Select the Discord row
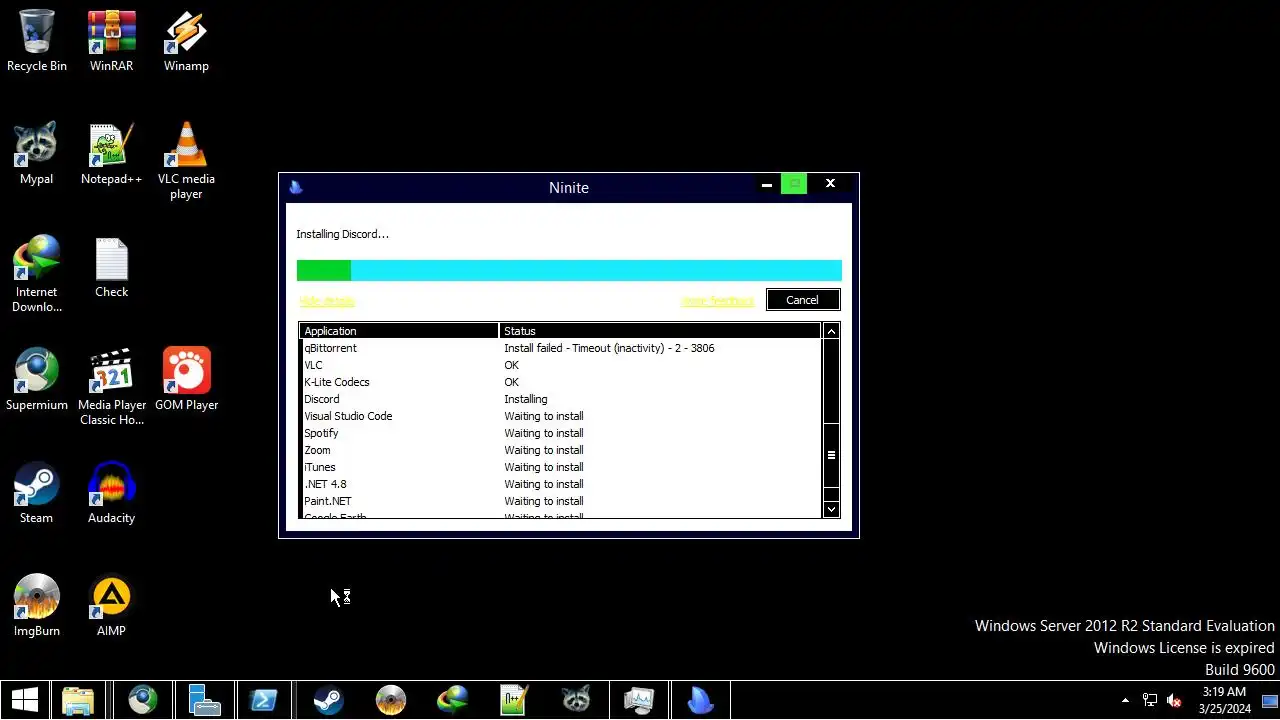This screenshot has width=1280, height=720. click(x=560, y=399)
